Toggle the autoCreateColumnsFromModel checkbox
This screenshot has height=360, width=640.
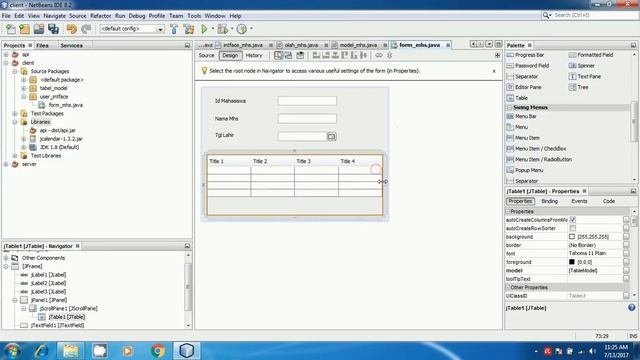573,220
